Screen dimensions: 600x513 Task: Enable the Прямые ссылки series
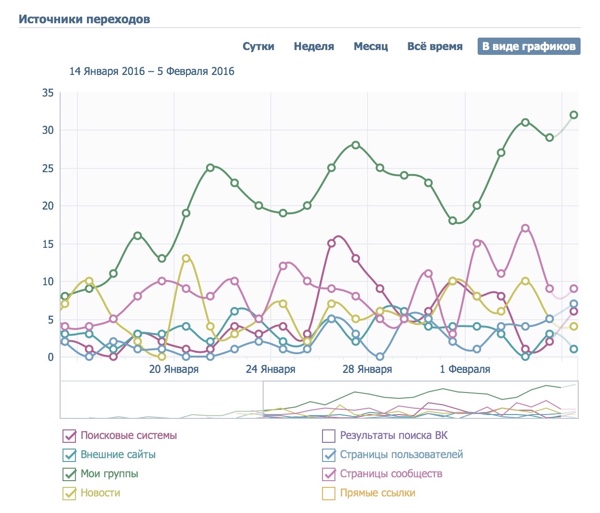pos(328,493)
